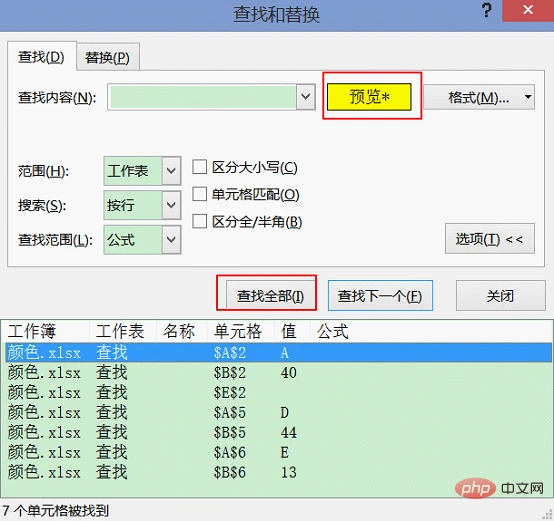Click the 公式 column header

tap(332, 331)
